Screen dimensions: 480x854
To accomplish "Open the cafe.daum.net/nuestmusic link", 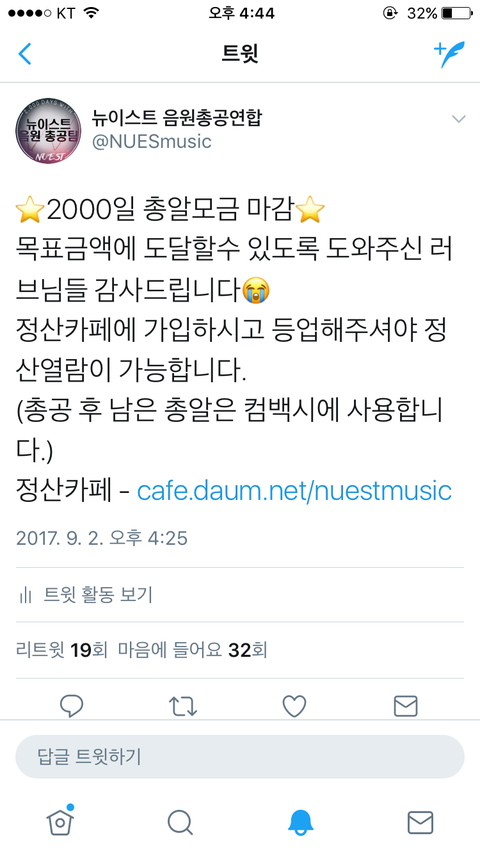I will click(x=294, y=490).
